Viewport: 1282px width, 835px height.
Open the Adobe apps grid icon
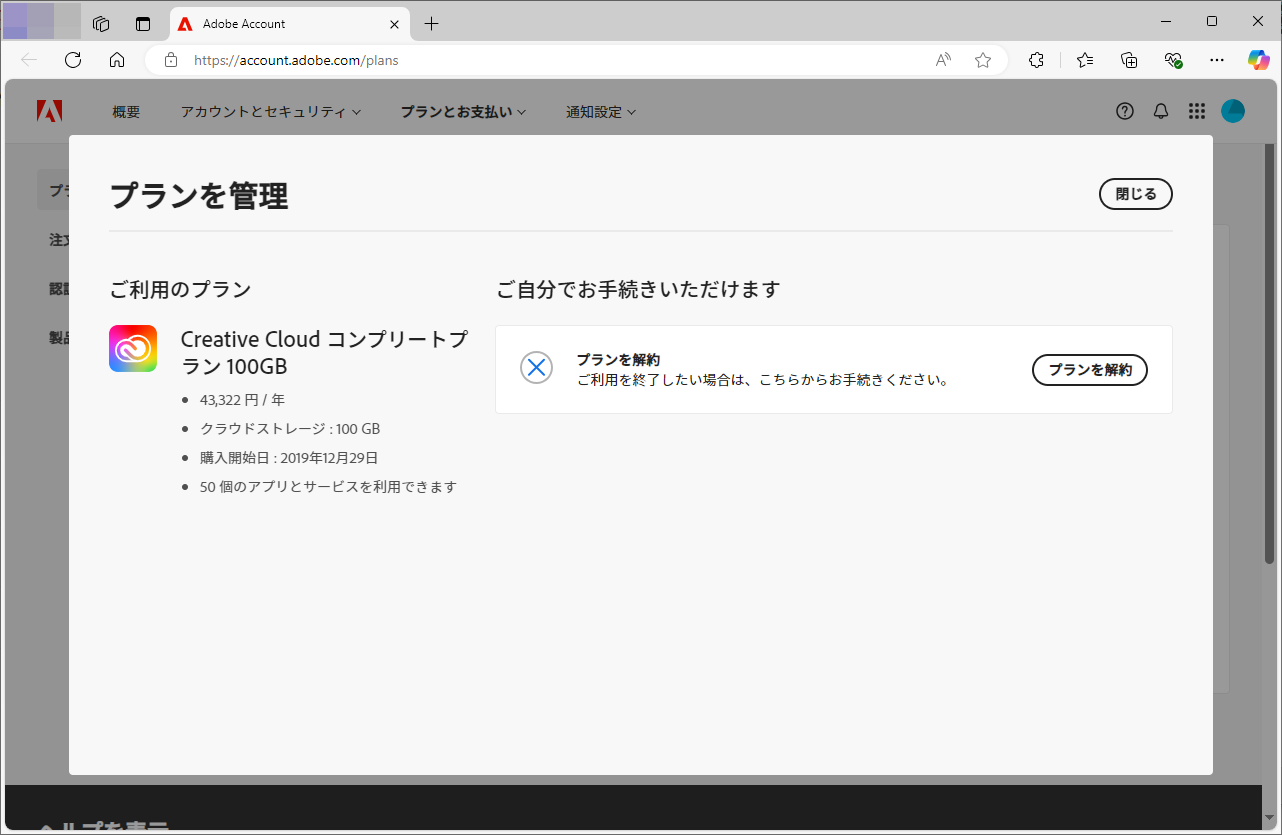coord(1197,111)
